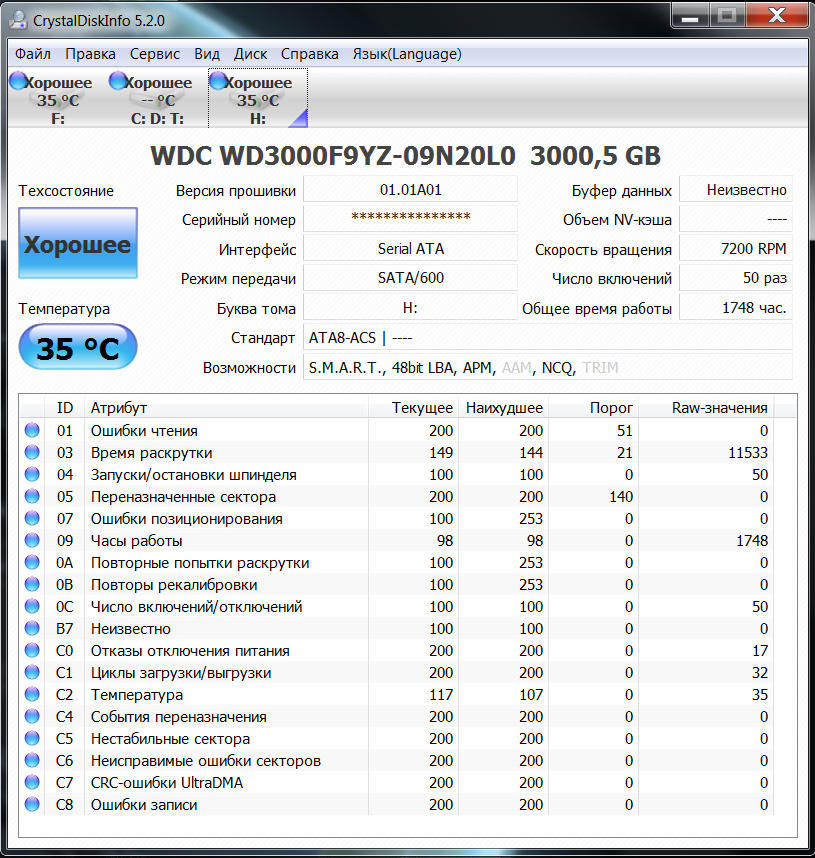Click the Атрибут column header
The width and height of the screenshot is (815, 858).
point(227,408)
